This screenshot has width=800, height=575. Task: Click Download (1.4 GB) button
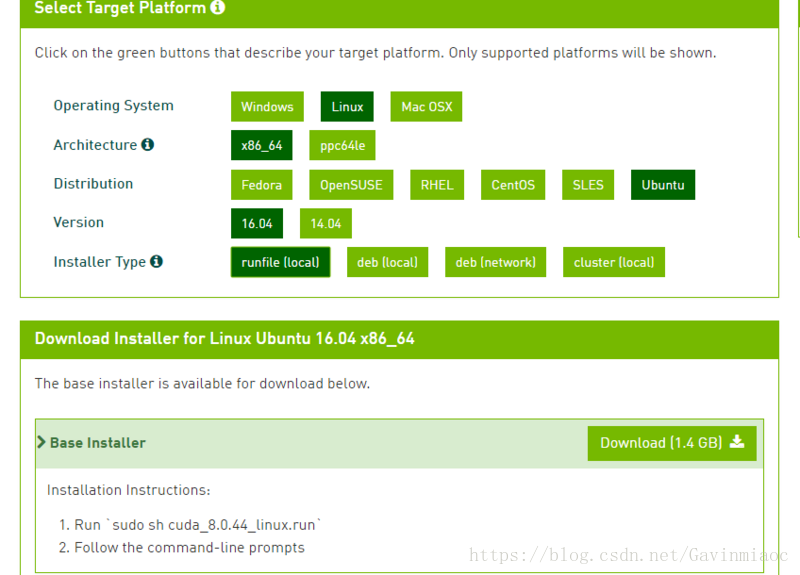point(672,443)
